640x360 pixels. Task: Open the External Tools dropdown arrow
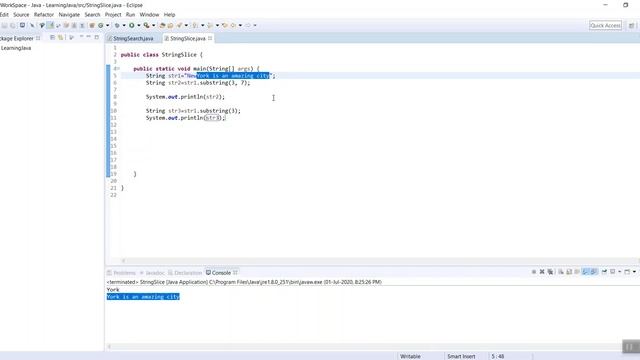click(153, 25)
